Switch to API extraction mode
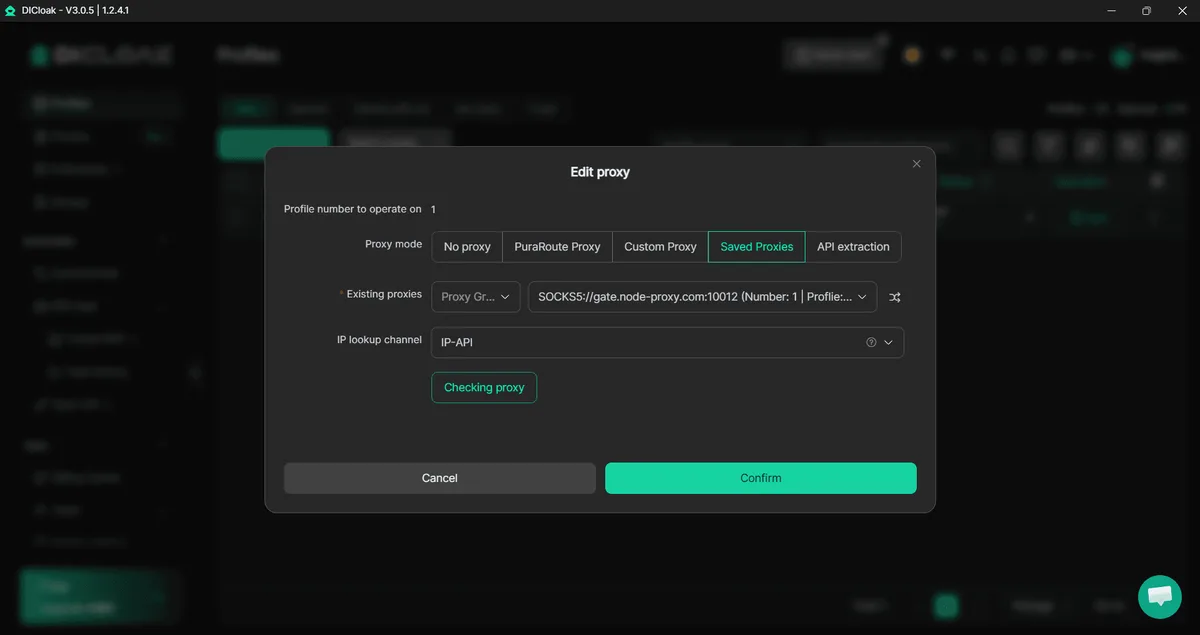This screenshot has width=1200, height=635. coord(853,247)
